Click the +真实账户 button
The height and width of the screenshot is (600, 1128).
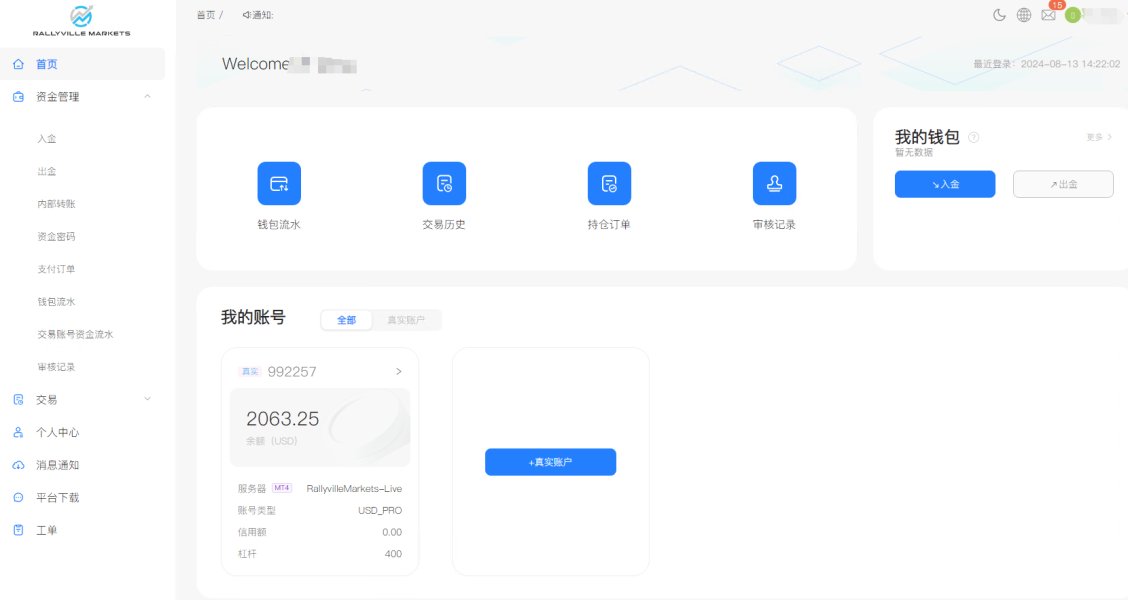(x=550, y=462)
